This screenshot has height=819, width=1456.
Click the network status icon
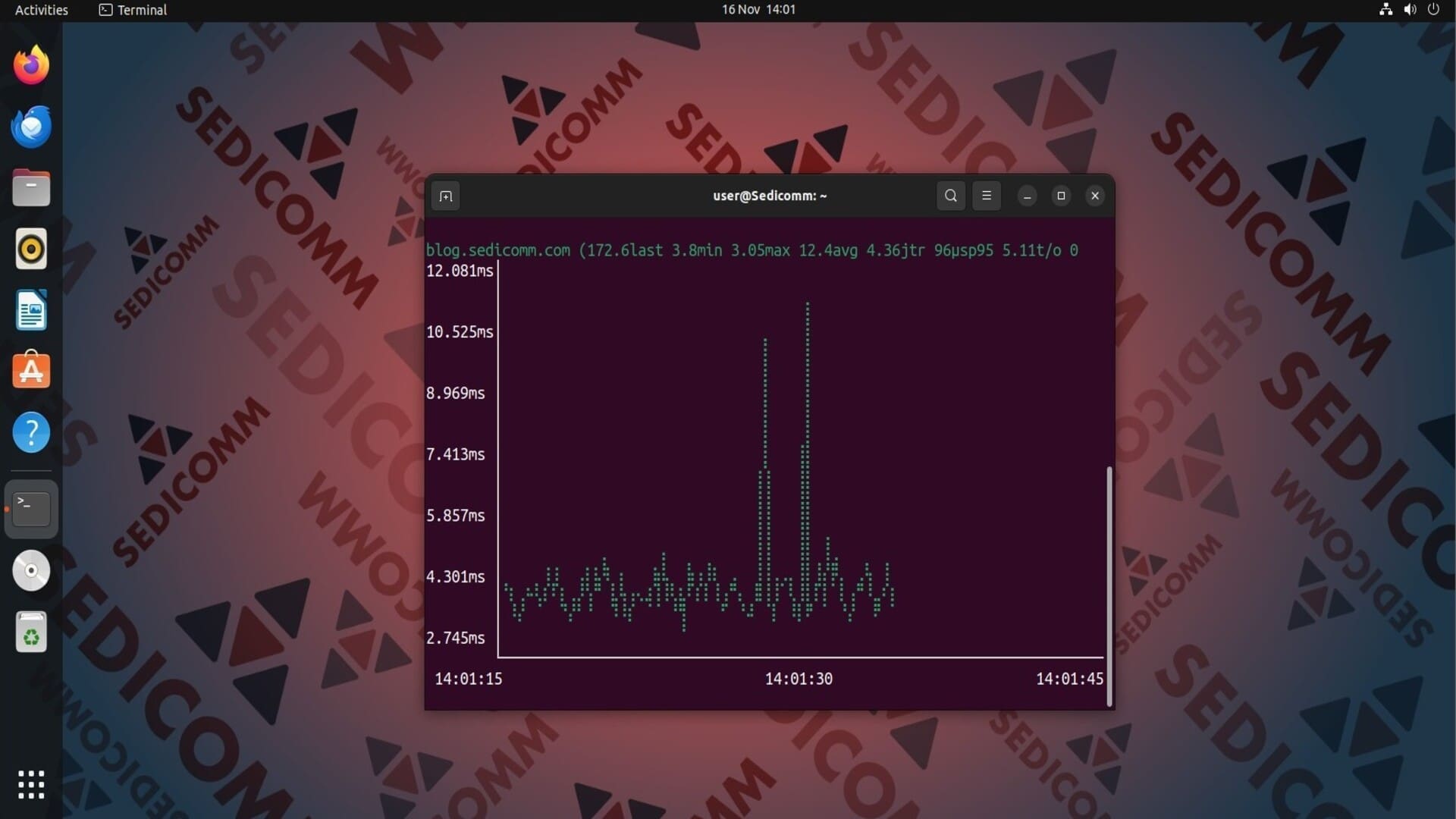1385,10
